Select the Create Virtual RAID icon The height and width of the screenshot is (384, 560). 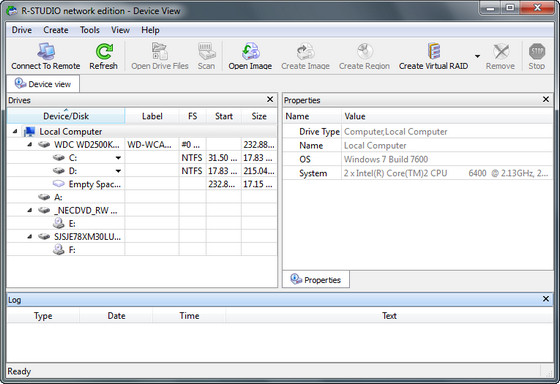[x=434, y=51]
